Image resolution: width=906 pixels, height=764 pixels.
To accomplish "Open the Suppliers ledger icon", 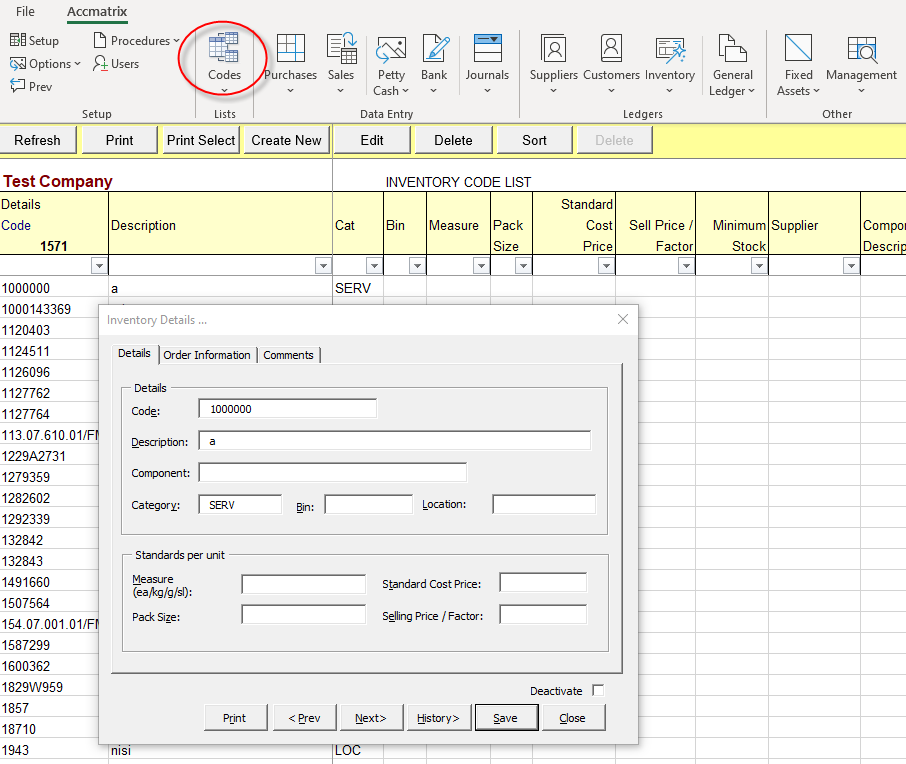I will 553,58.
